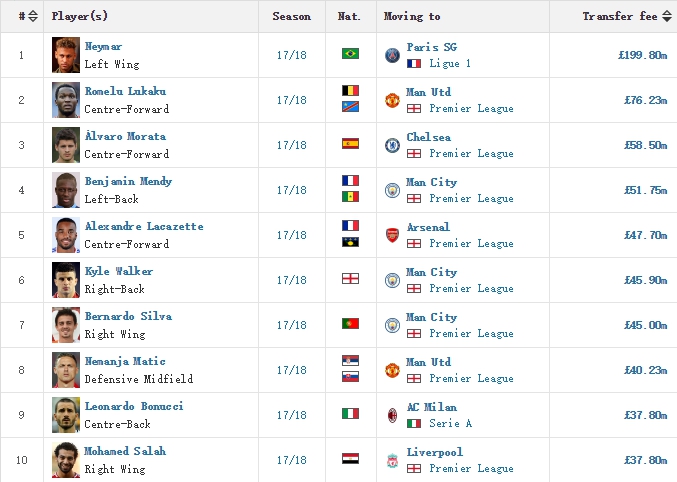677x482 pixels.
Task: Click Benjamin Mendy's player photo thumbnail
Action: (66, 190)
